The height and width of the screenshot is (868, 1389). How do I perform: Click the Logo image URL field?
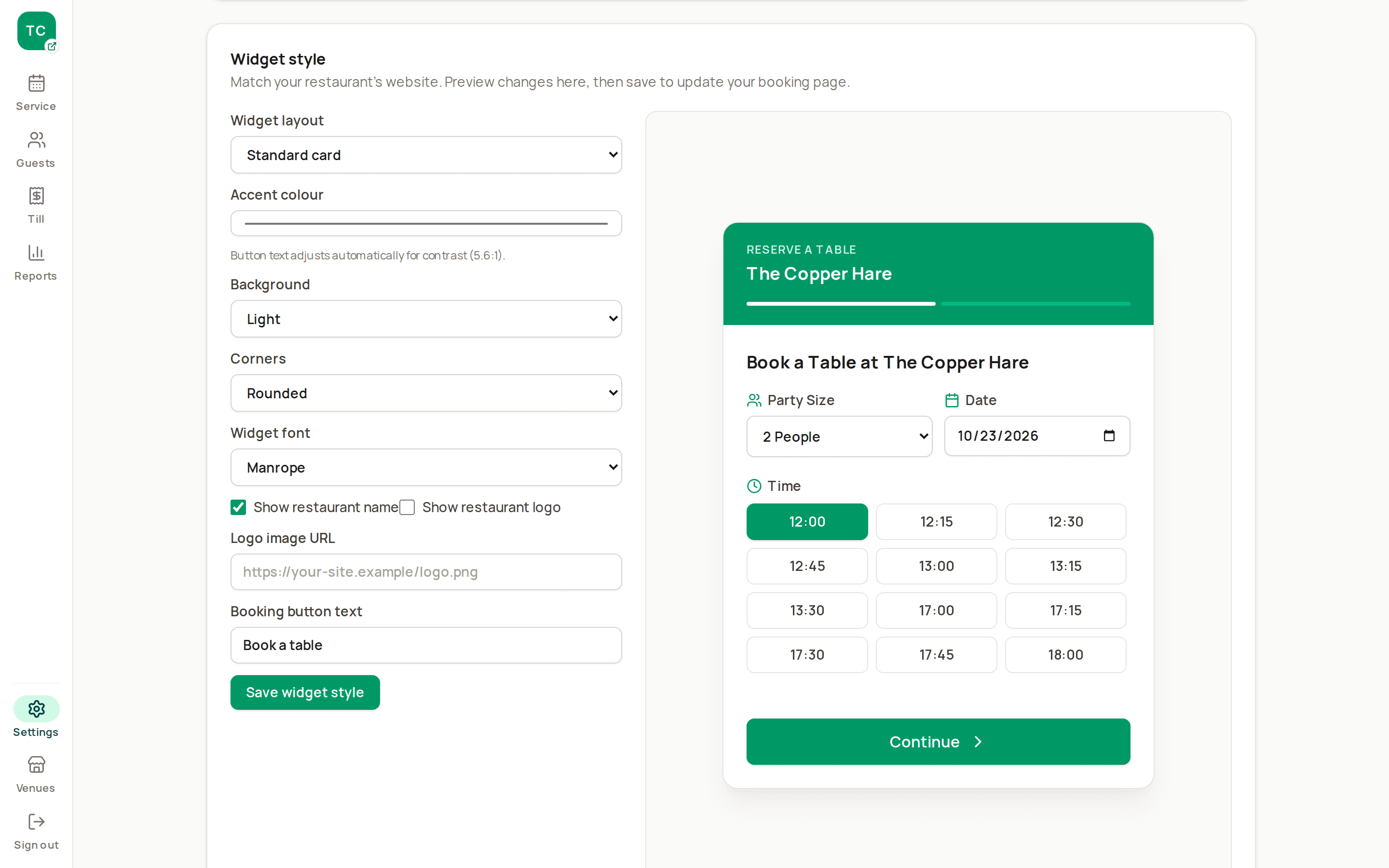[x=426, y=572]
